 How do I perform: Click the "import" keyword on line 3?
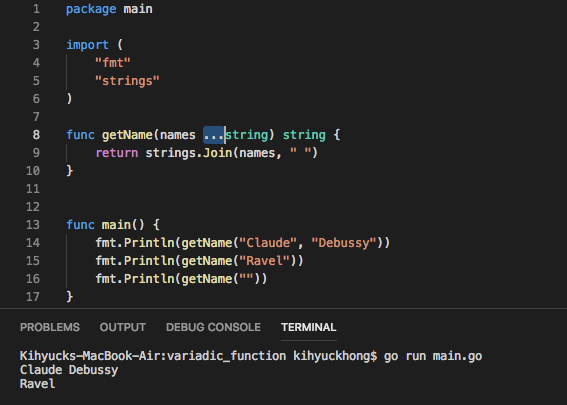click(x=88, y=45)
